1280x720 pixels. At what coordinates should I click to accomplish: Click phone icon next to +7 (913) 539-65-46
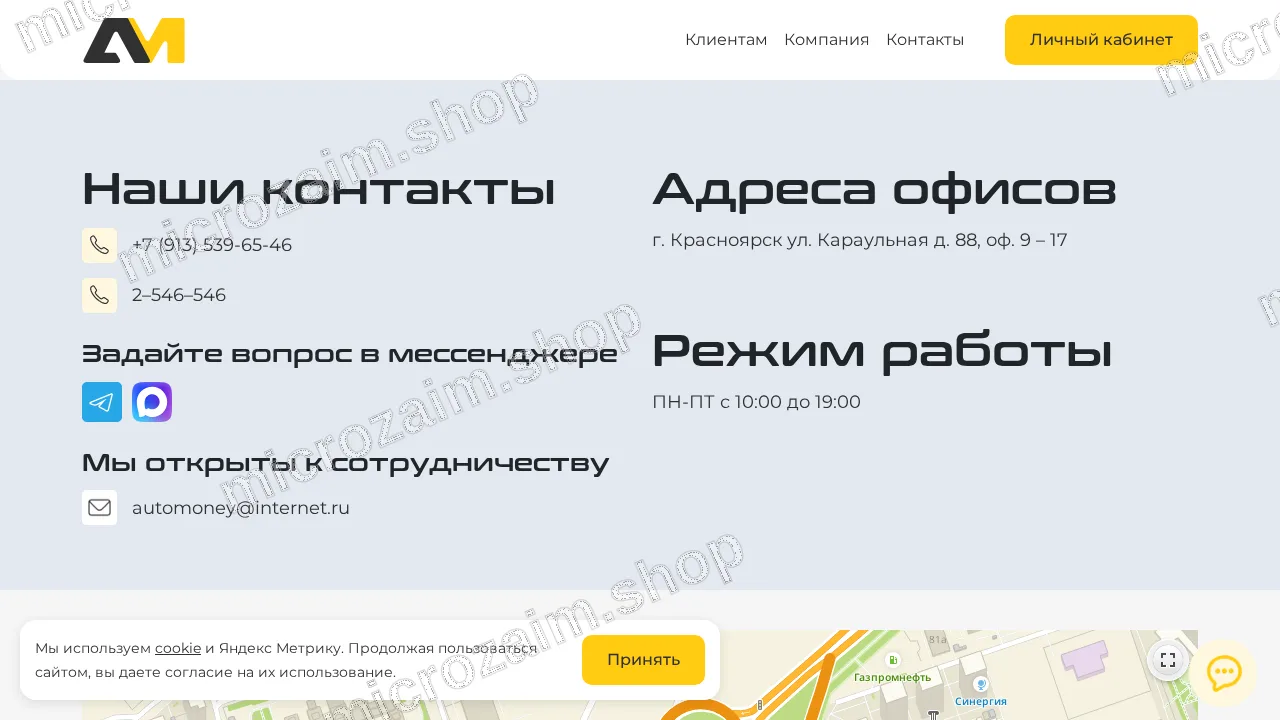point(99,245)
